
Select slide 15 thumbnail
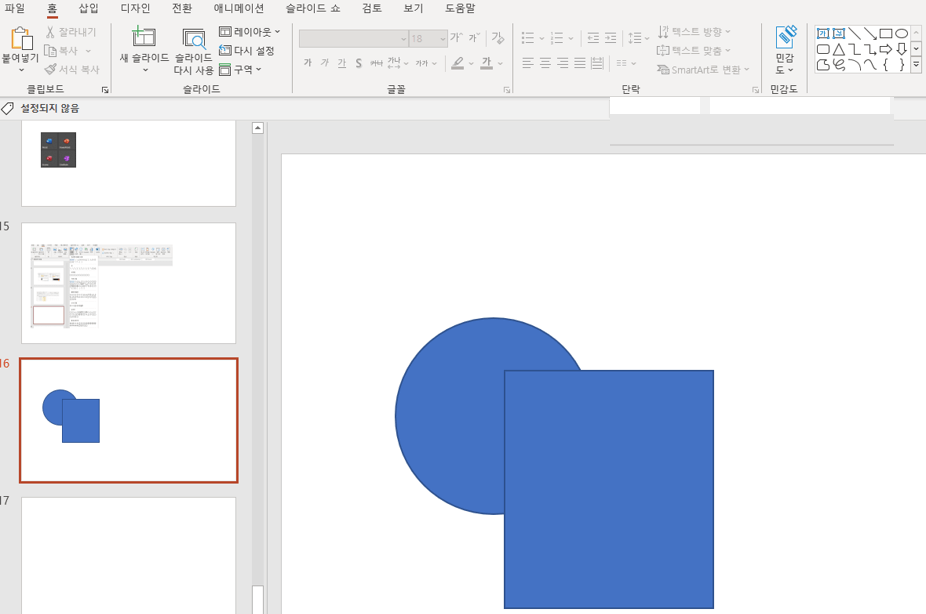[x=129, y=283]
